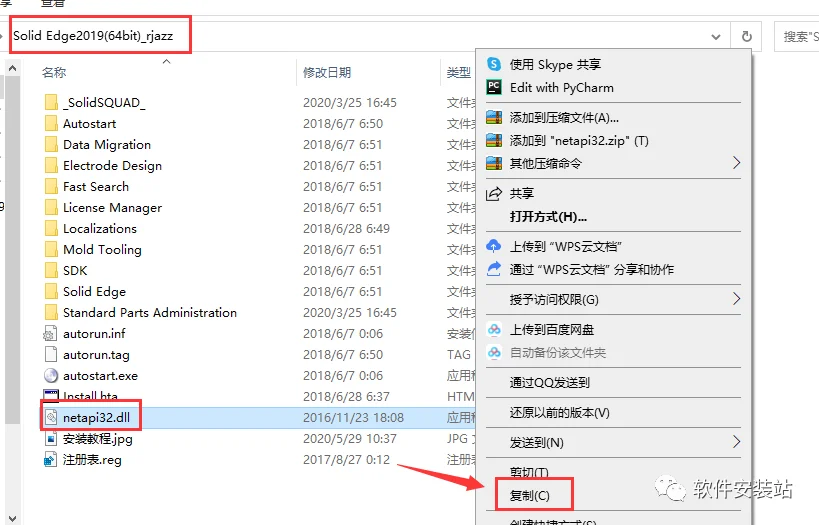Expand the 授予访问权限(G) submenu arrow

coord(736,299)
